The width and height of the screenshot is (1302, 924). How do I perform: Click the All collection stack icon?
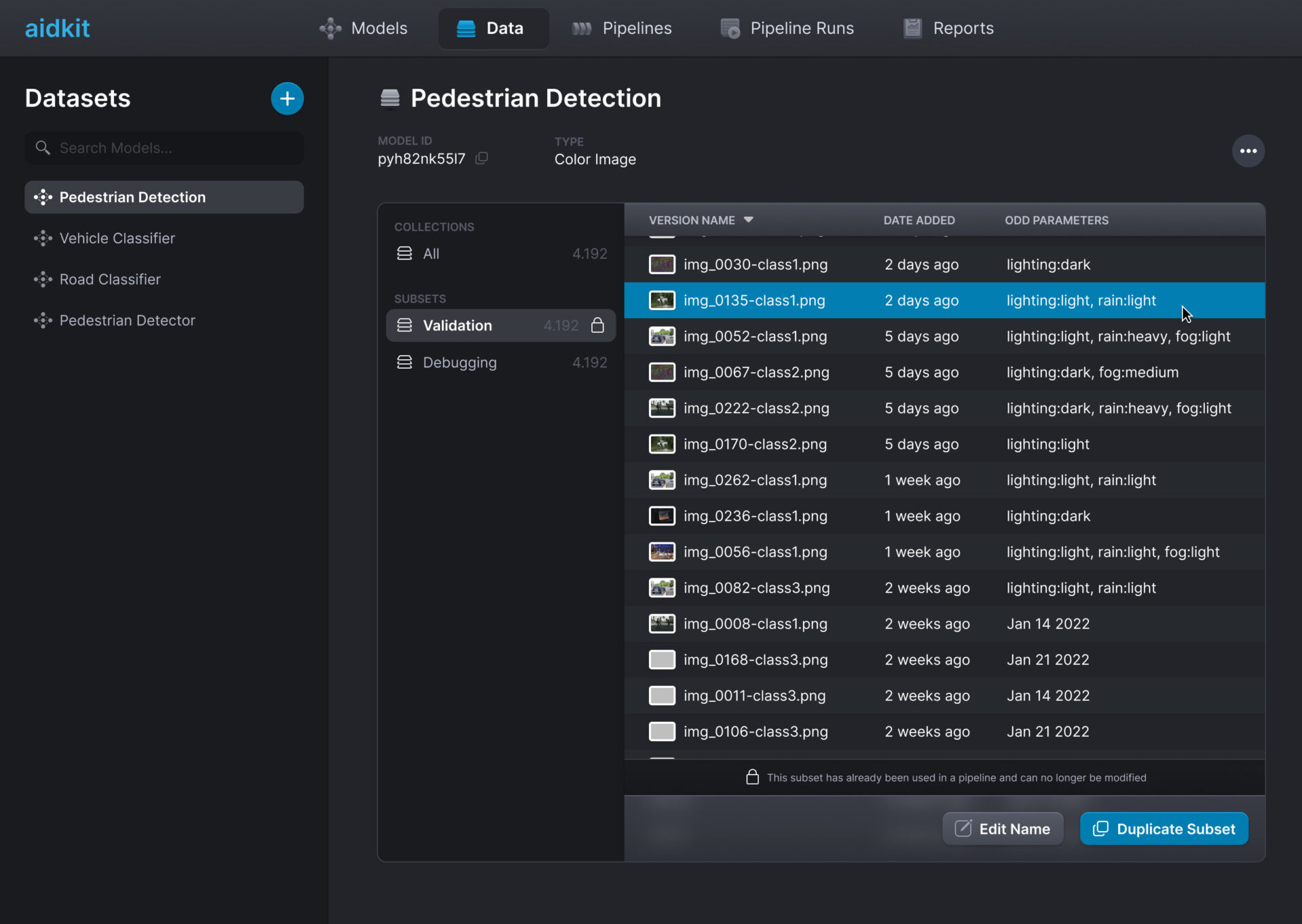pos(404,254)
